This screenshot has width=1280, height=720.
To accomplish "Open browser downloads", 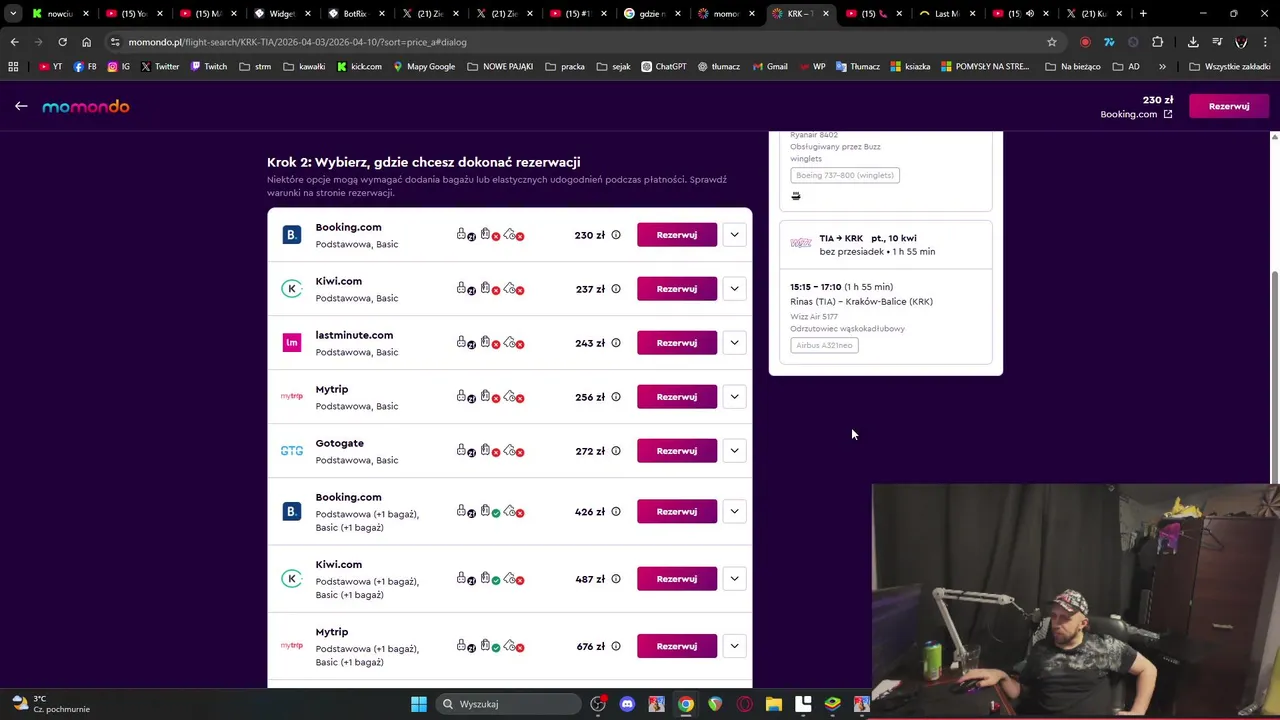I will [x=1193, y=42].
